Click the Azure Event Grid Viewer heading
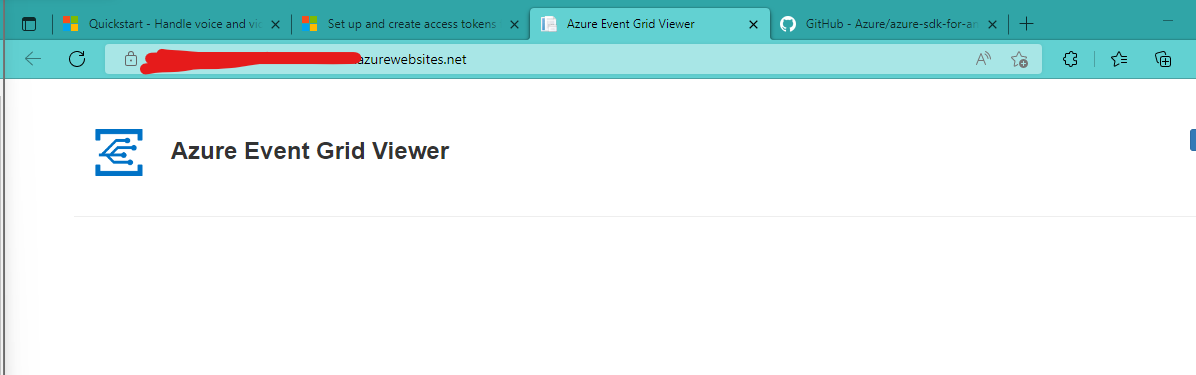 [310, 151]
